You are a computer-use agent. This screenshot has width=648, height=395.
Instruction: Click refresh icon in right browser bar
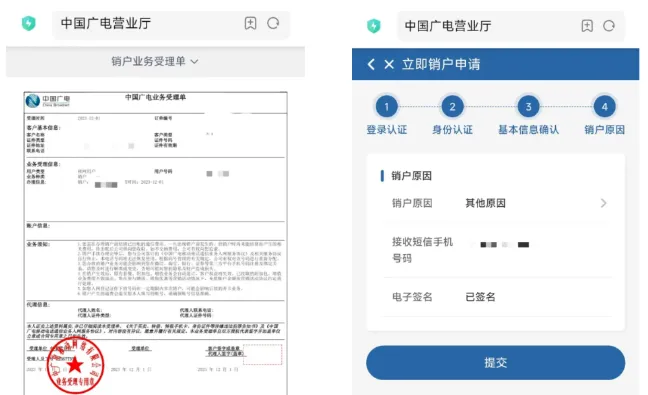(x=609, y=26)
